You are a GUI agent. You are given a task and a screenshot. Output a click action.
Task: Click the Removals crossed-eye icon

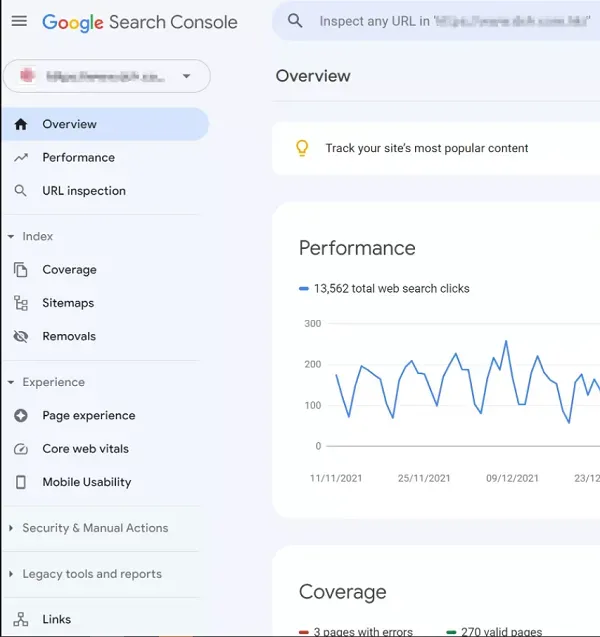point(21,336)
